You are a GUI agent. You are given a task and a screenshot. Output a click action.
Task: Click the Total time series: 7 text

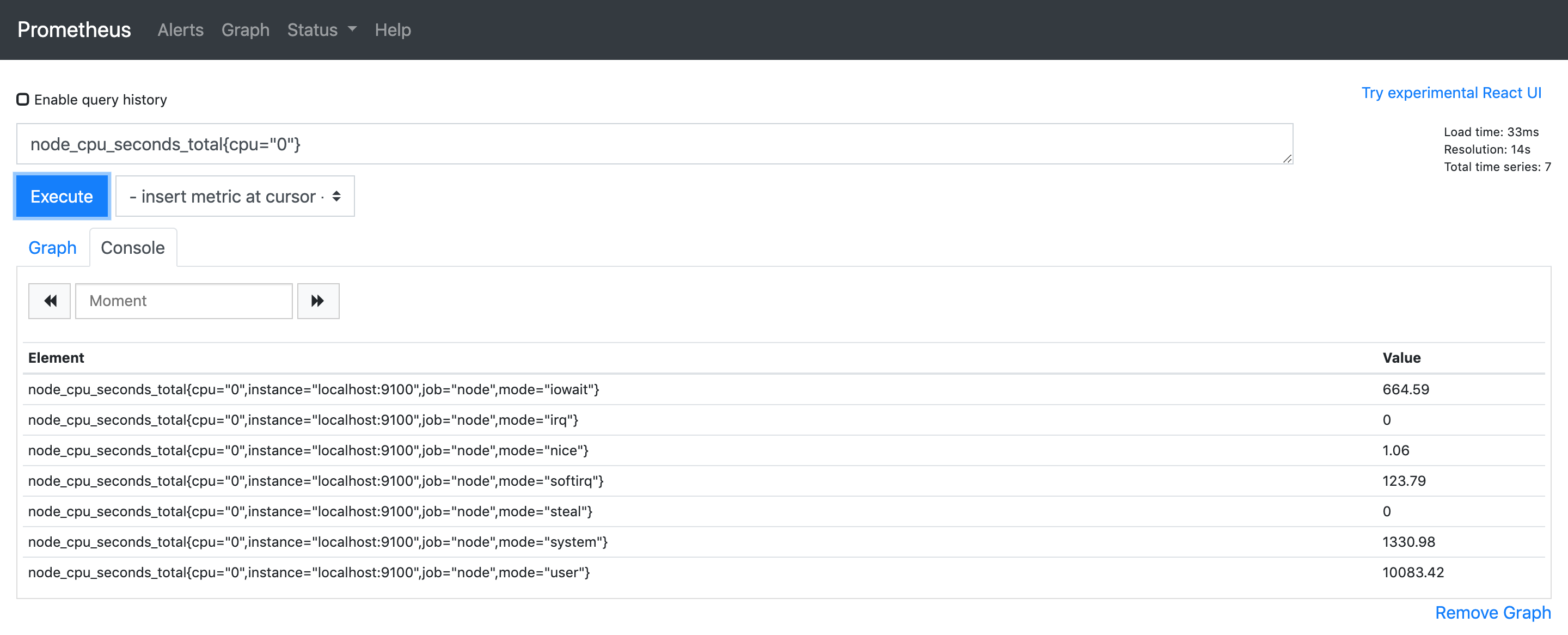pyautogui.click(x=1497, y=167)
